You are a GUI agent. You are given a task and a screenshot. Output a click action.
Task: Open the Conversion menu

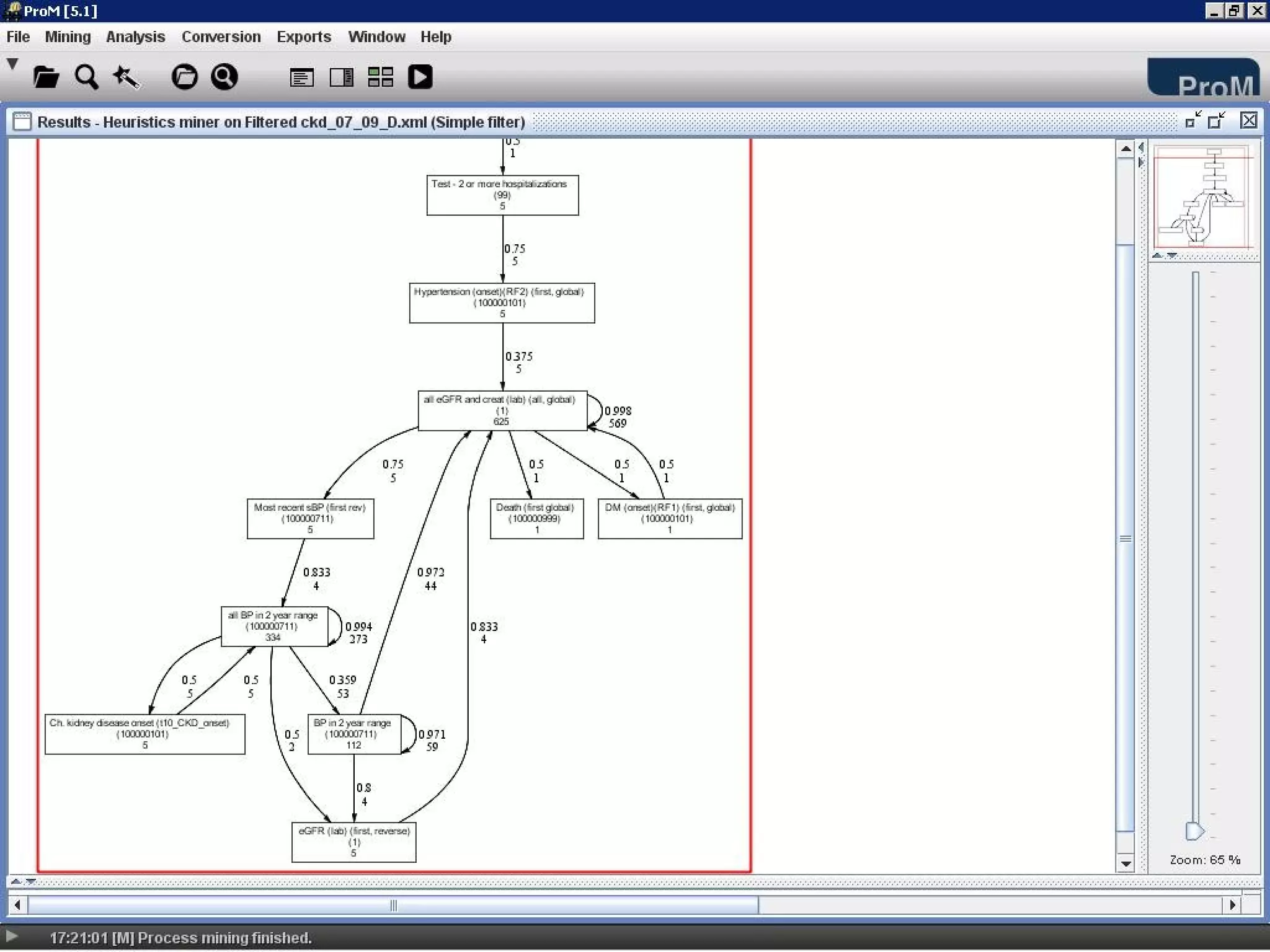pyautogui.click(x=221, y=37)
